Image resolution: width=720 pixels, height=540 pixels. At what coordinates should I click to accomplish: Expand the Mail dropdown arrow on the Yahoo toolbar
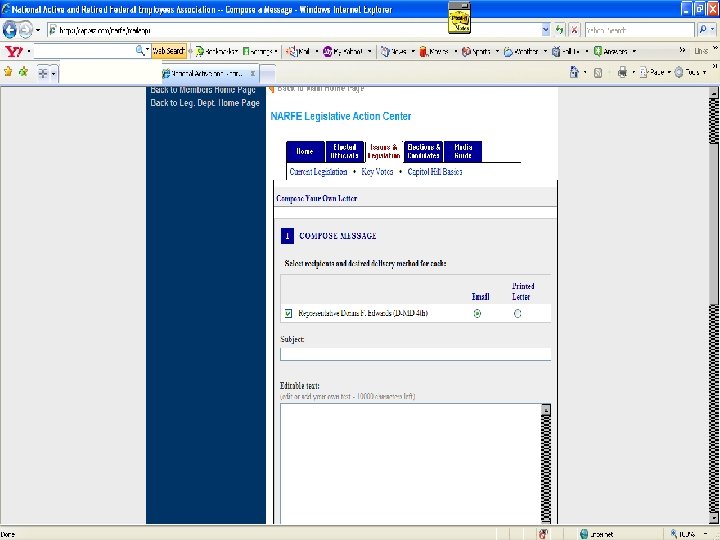(x=316, y=51)
